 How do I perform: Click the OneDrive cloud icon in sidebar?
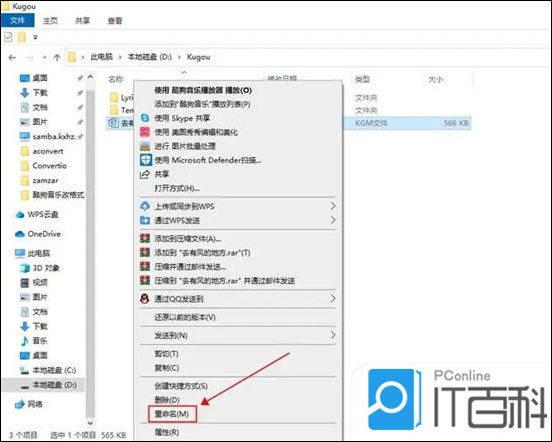20,234
